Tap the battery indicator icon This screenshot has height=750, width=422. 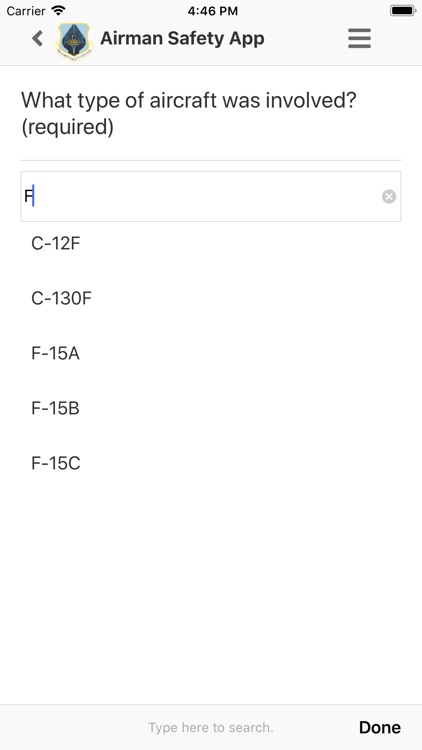click(x=402, y=11)
